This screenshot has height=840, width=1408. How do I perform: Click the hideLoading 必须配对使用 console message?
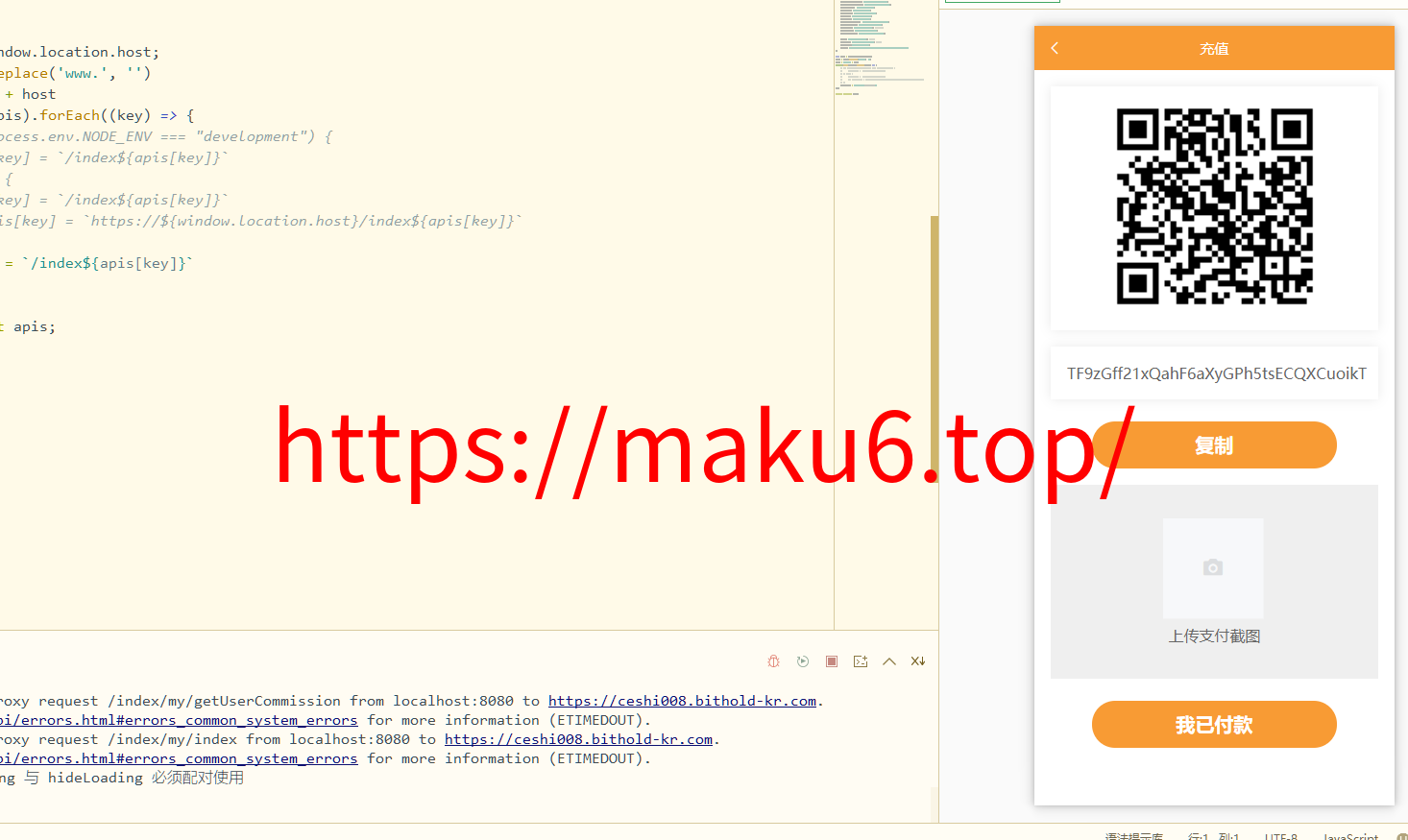pyautogui.click(x=122, y=778)
